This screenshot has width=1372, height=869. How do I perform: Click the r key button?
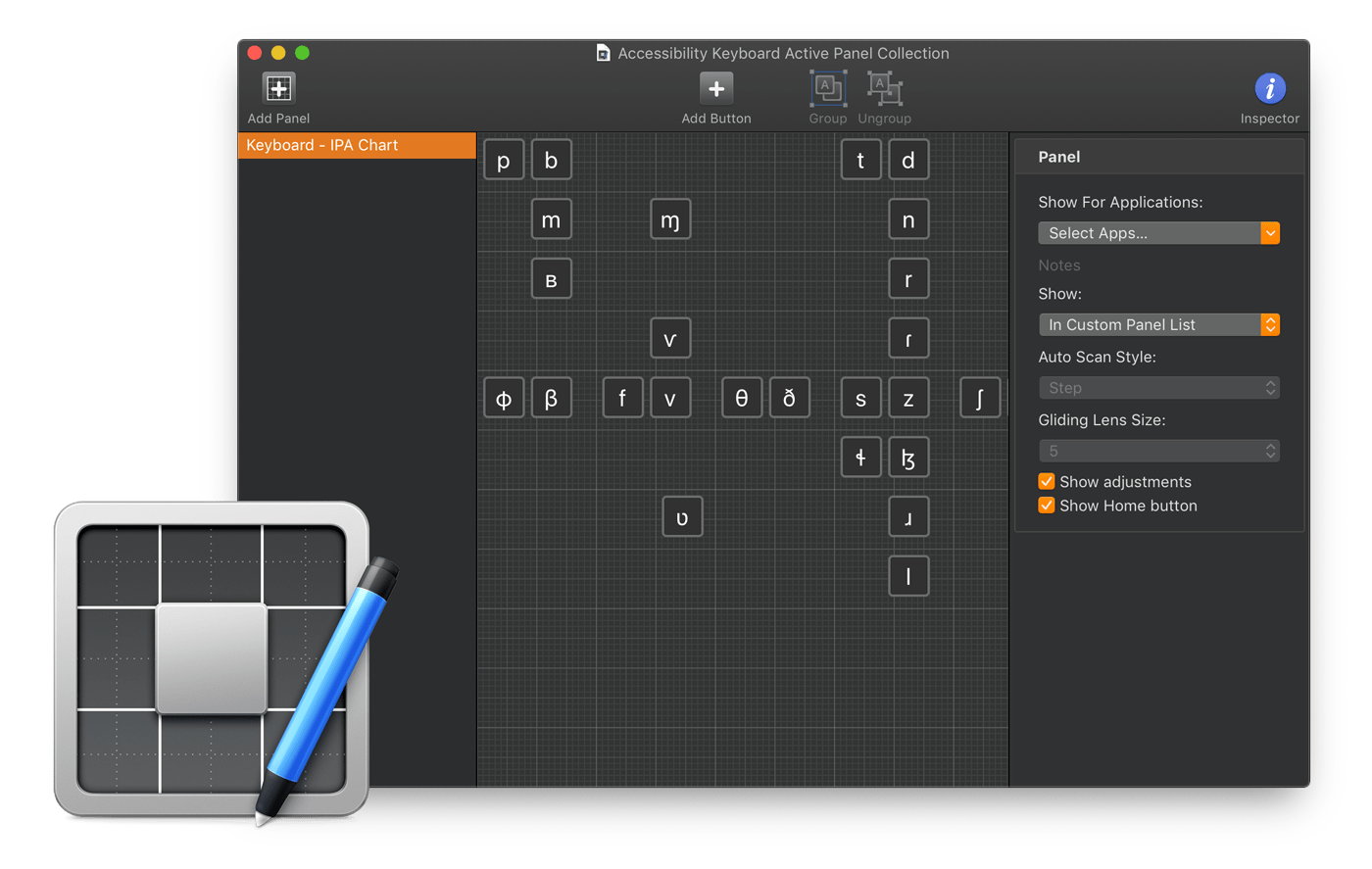(x=907, y=278)
